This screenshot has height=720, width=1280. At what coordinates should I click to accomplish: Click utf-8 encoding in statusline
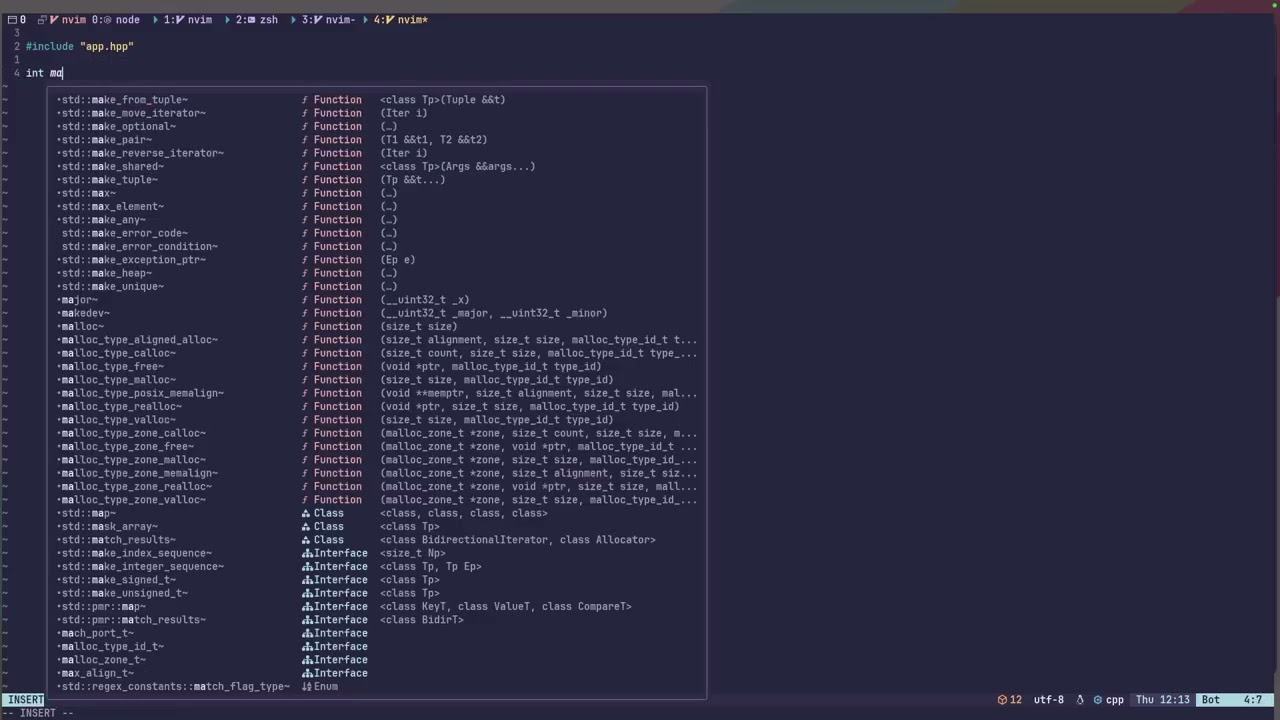(1049, 700)
